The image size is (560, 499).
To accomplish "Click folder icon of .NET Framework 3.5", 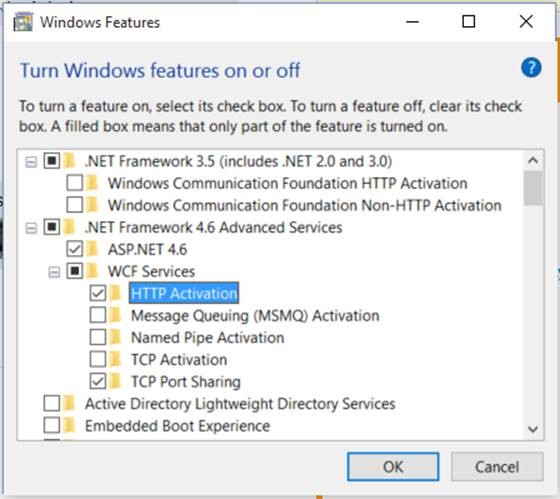I will click(70, 161).
